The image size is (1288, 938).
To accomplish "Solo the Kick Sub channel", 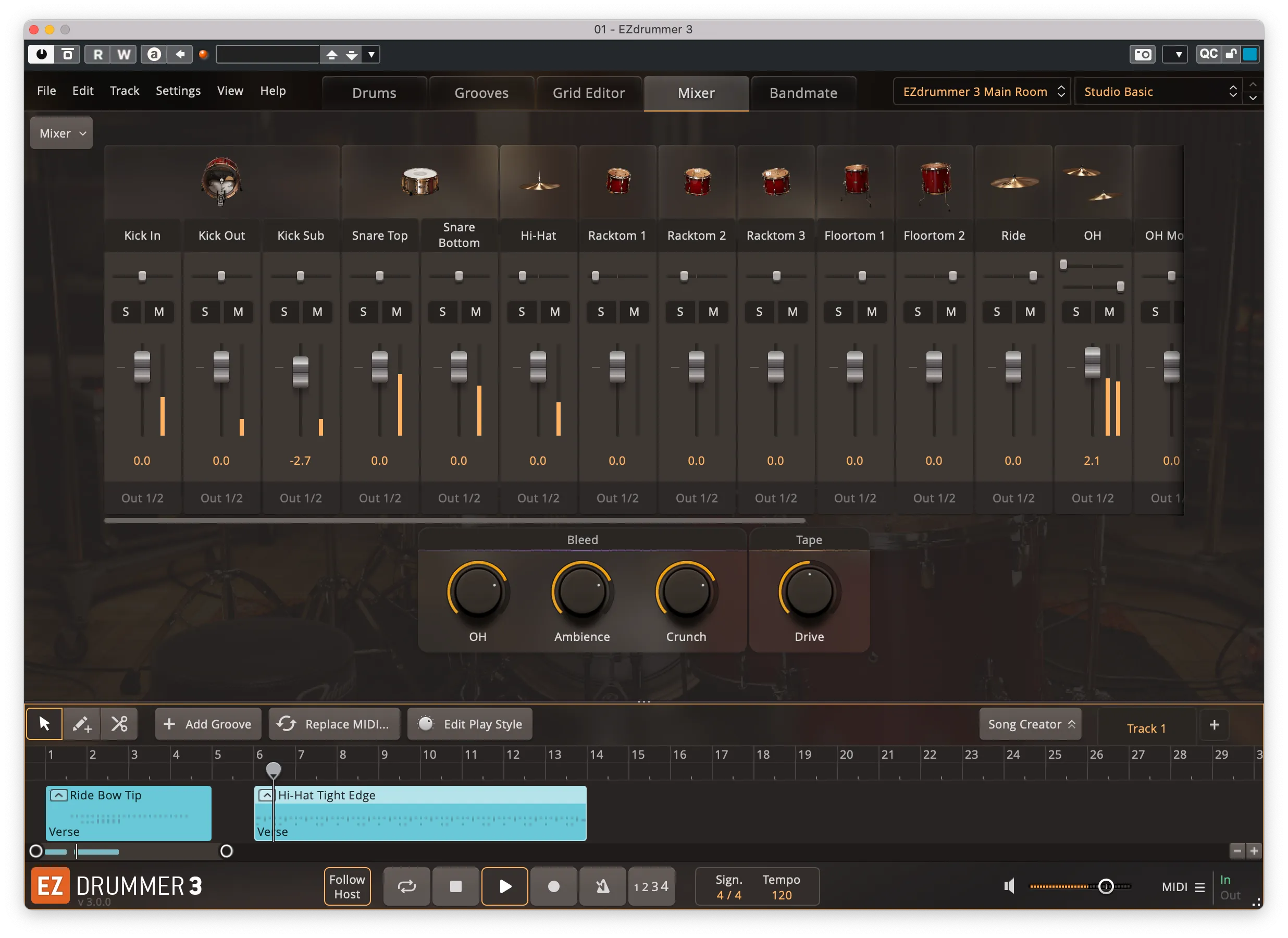I will tap(284, 311).
